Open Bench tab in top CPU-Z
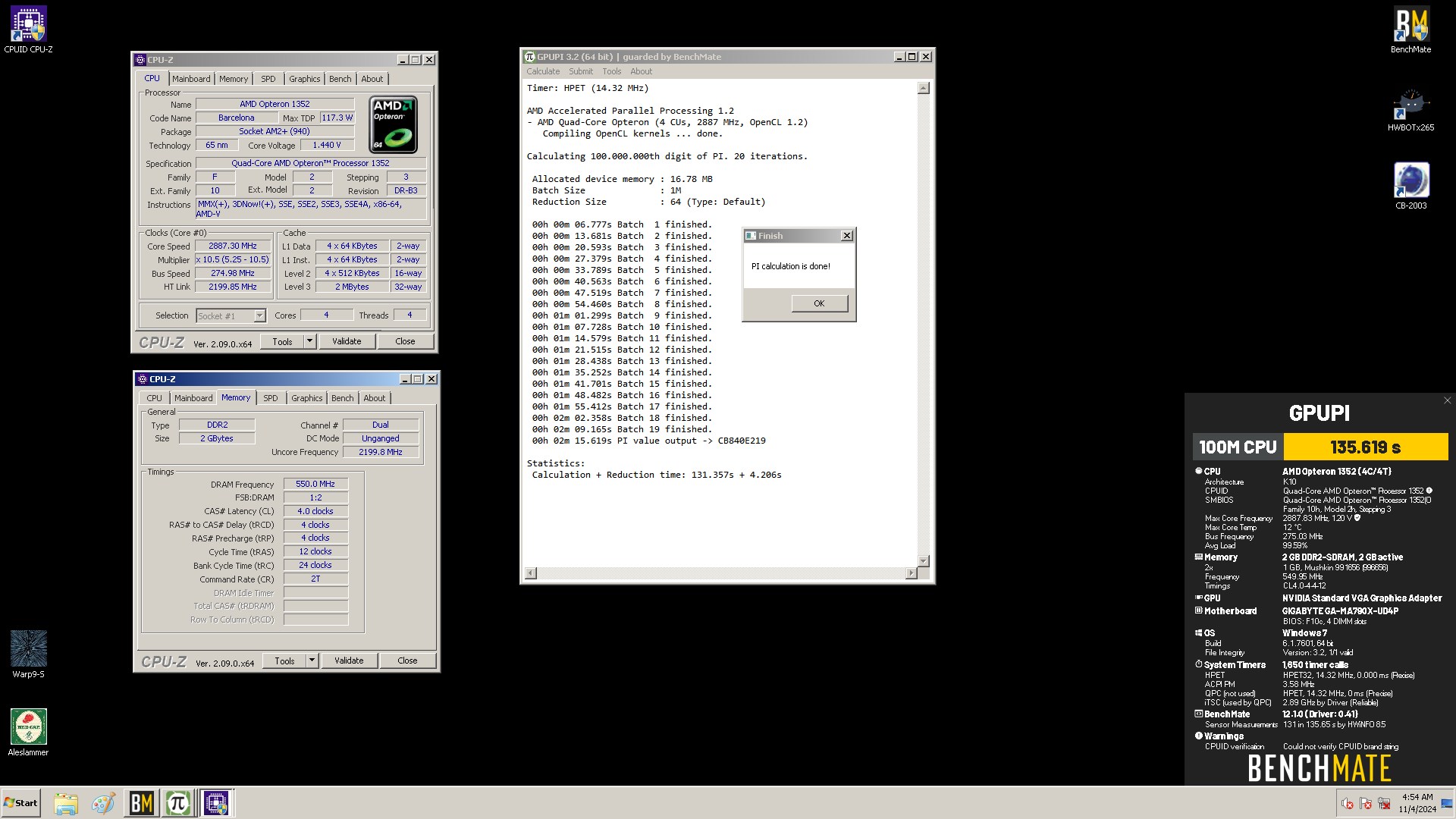1456x819 pixels. click(x=340, y=79)
